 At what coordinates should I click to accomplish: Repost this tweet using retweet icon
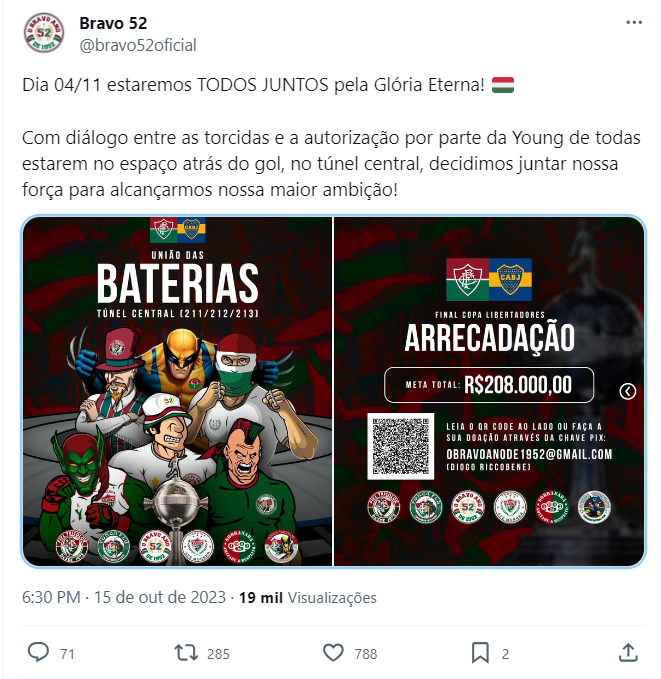pyautogui.click(x=186, y=653)
